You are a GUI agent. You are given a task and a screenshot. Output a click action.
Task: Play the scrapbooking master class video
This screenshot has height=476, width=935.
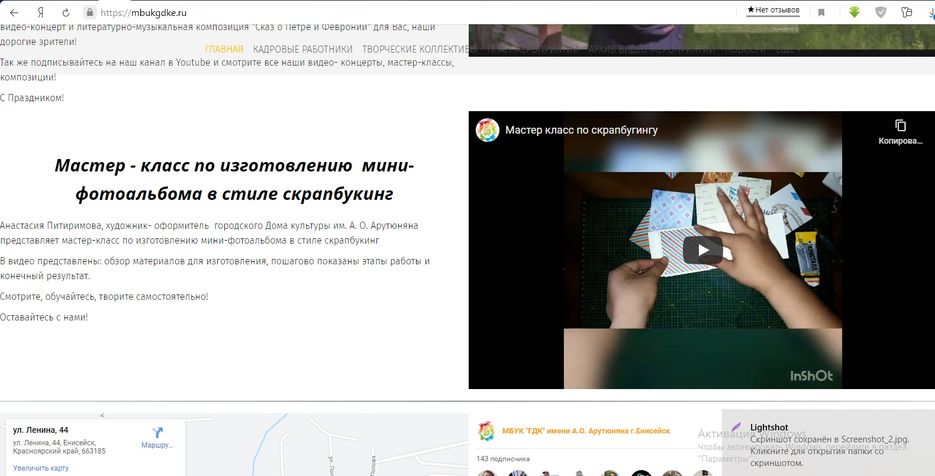702,250
